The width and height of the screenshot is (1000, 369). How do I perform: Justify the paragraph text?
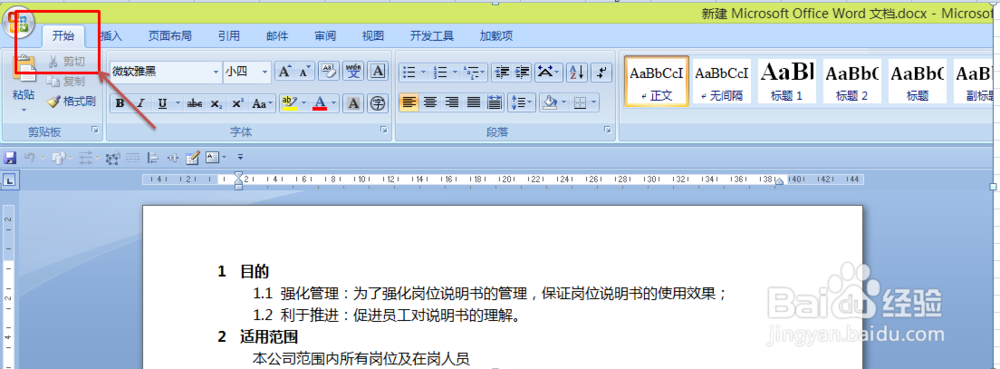pyautogui.click(x=473, y=102)
